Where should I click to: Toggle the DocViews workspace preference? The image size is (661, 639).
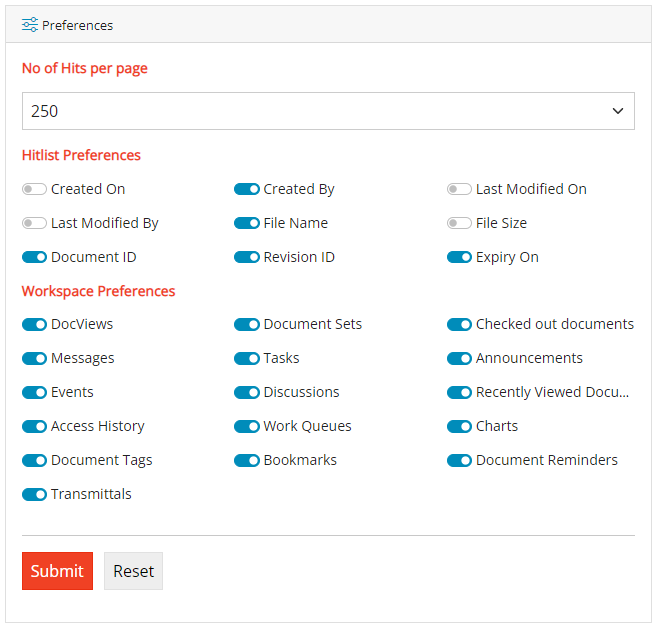(x=35, y=324)
